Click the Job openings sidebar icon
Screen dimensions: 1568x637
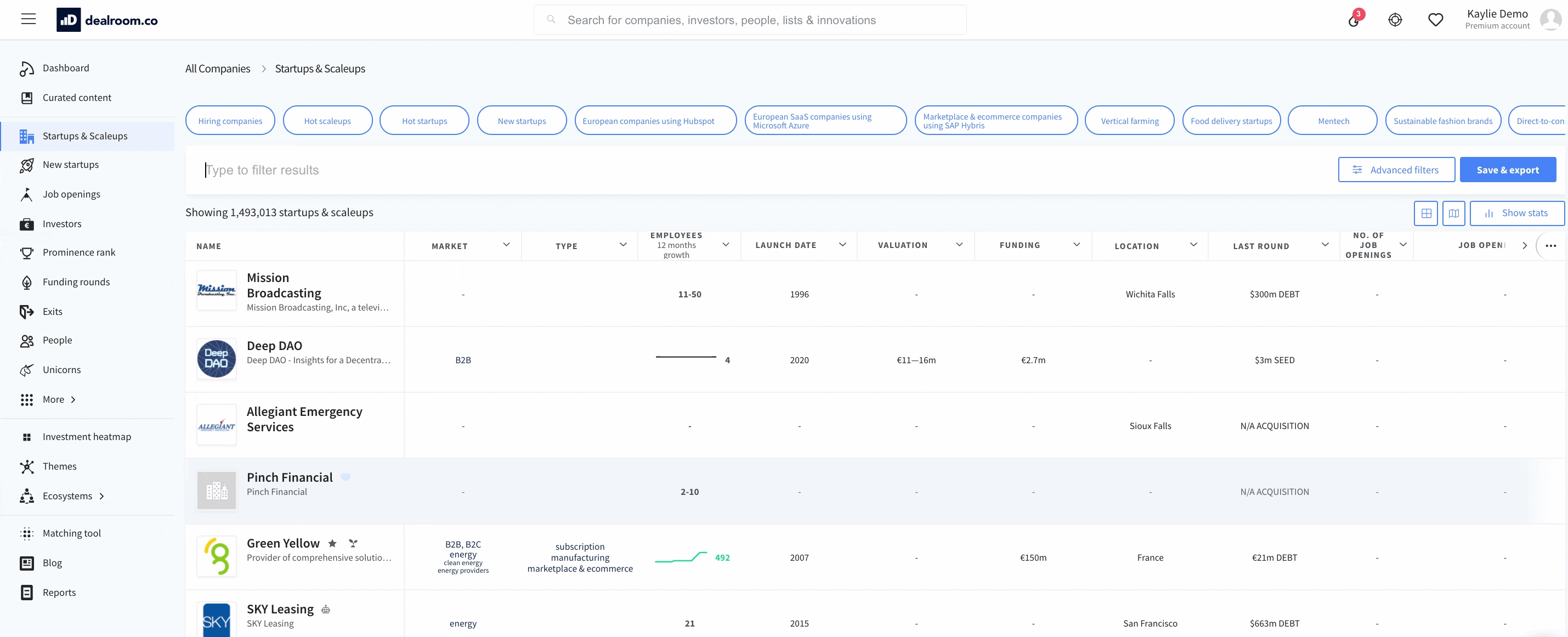tap(27, 194)
